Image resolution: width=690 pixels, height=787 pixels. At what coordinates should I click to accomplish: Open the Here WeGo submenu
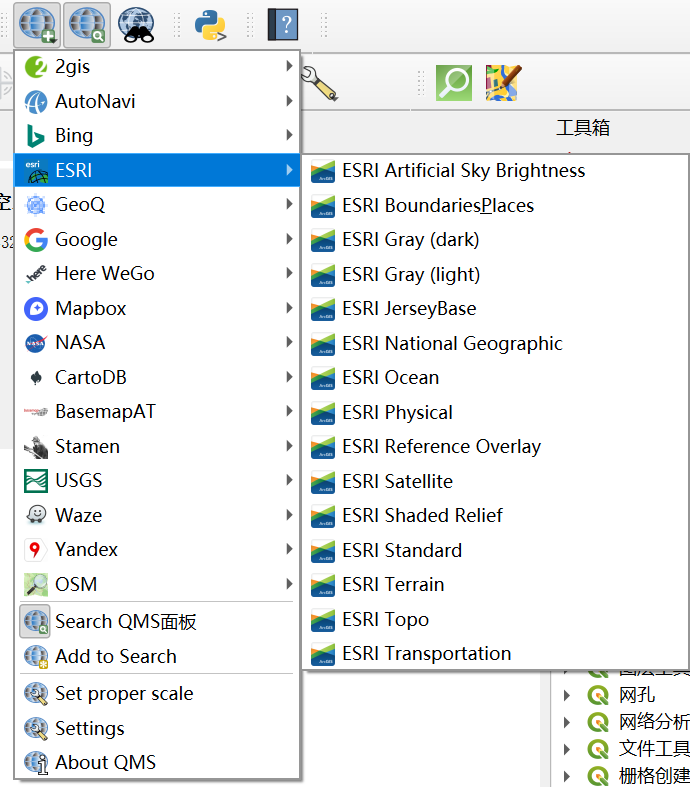(158, 274)
